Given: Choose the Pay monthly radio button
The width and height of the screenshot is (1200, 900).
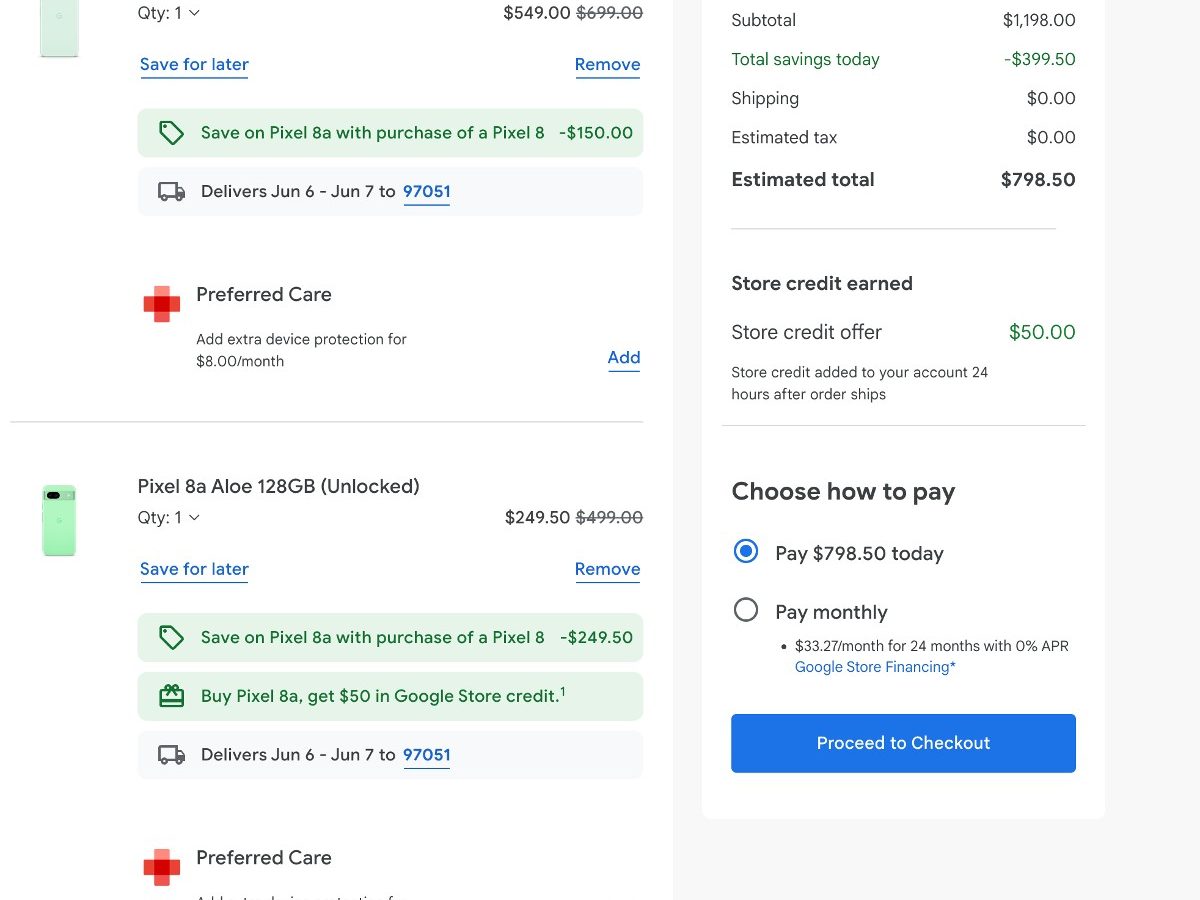Looking at the screenshot, I should pos(746,610).
